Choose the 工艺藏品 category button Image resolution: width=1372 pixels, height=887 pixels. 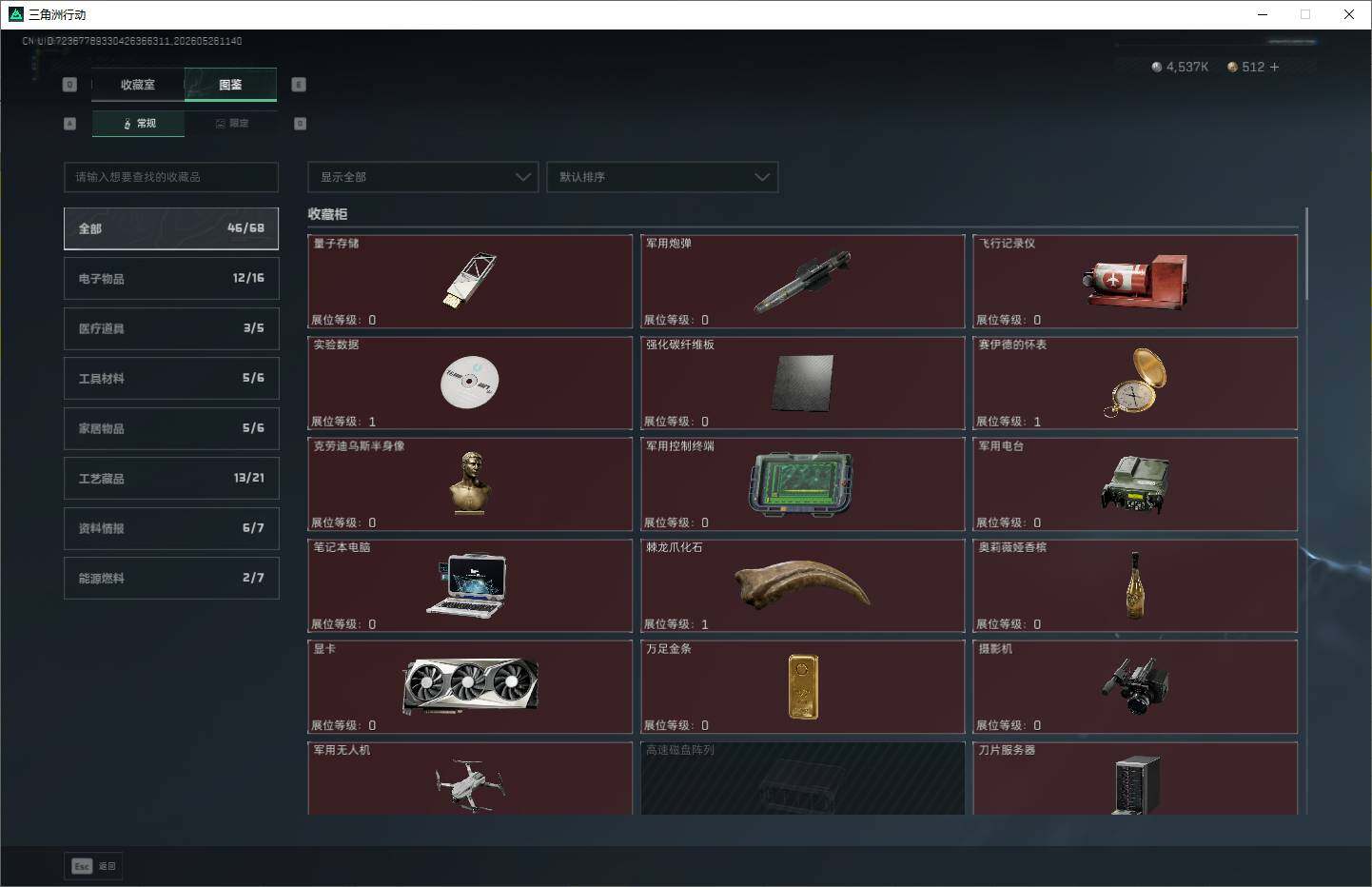pos(171,478)
